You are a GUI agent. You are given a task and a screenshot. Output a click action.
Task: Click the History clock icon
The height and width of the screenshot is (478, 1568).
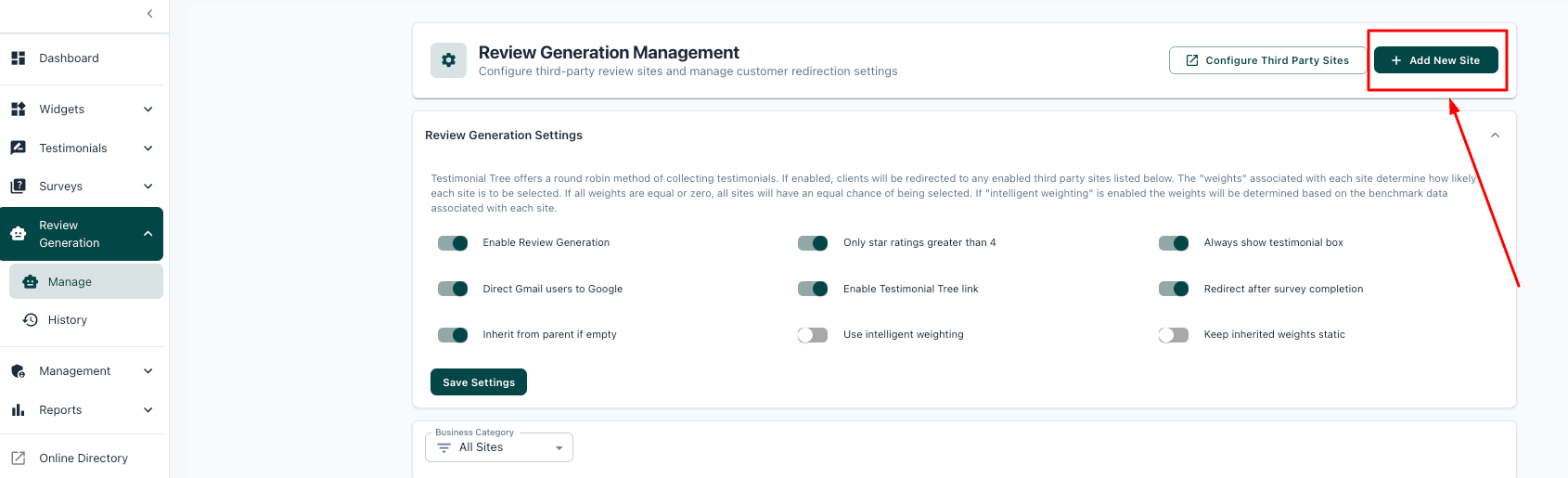pos(31,320)
